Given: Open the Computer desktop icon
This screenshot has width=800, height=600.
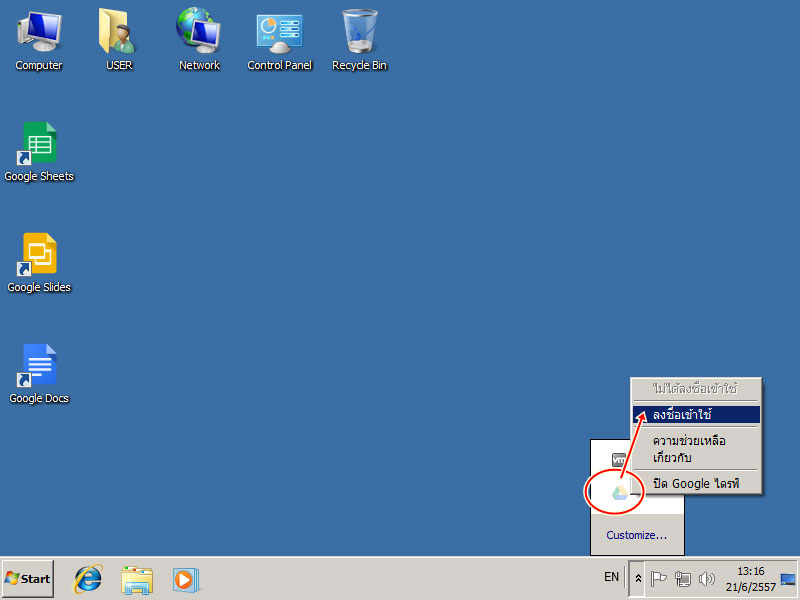Looking at the screenshot, I should coord(39,40).
